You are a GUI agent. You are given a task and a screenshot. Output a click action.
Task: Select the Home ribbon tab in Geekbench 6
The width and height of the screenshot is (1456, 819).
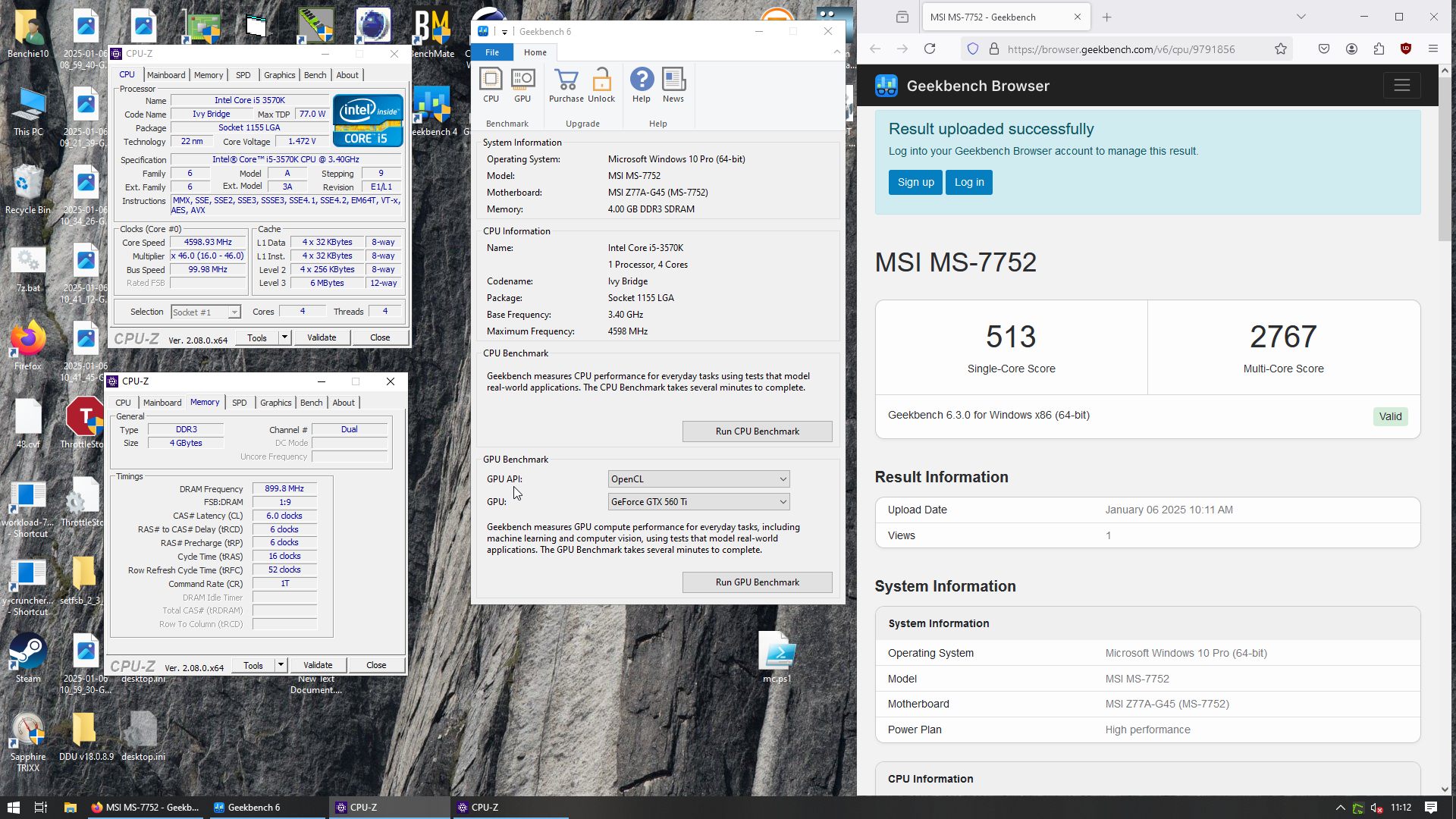pos(535,52)
